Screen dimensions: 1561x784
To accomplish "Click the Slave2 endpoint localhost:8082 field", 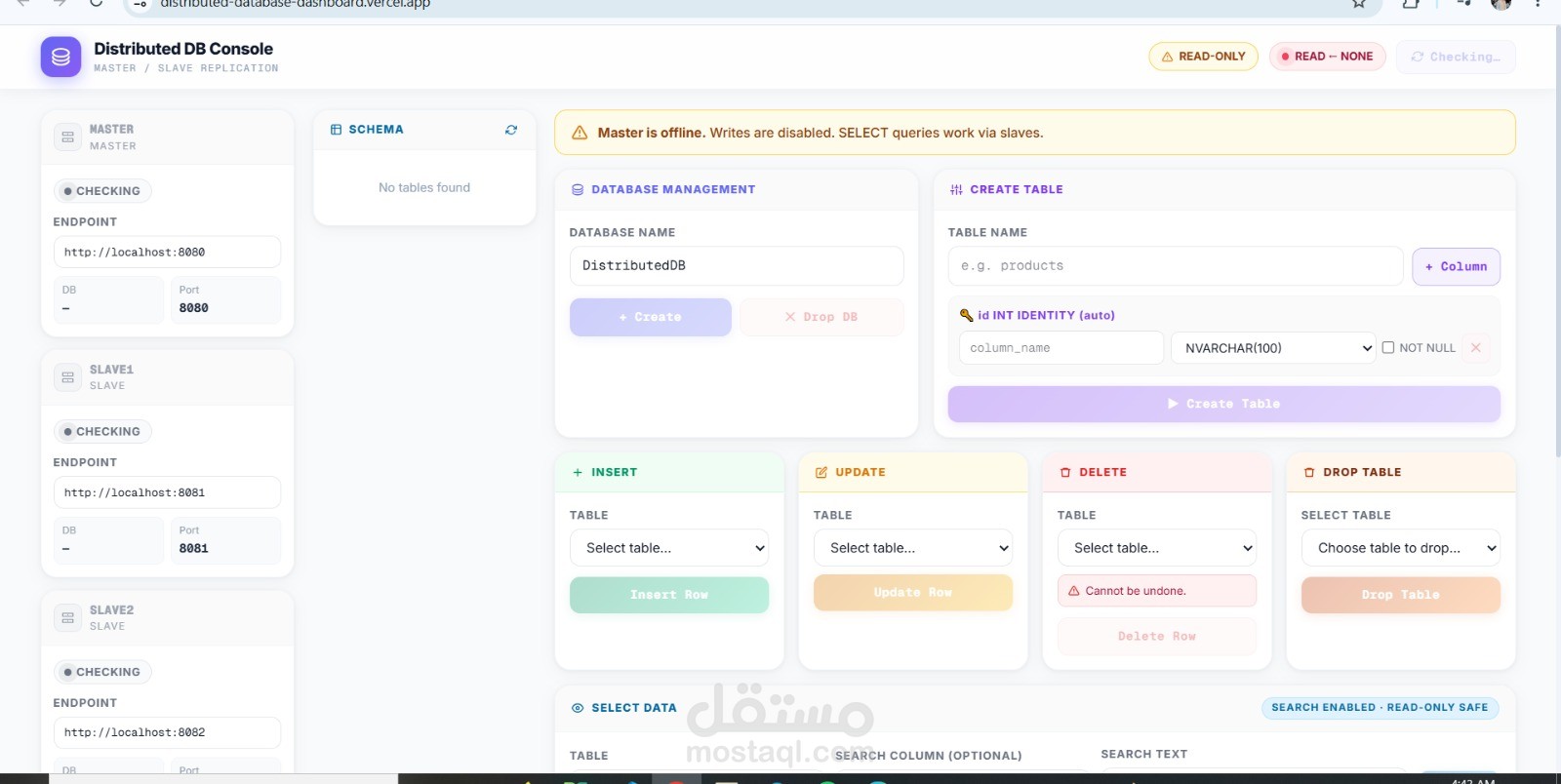I will click(167, 732).
